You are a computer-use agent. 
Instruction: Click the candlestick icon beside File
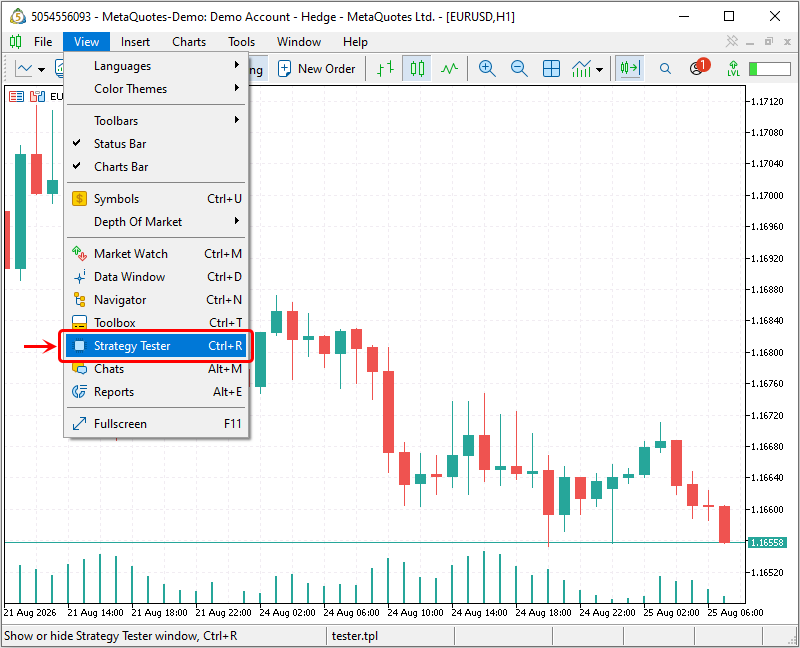[16, 41]
